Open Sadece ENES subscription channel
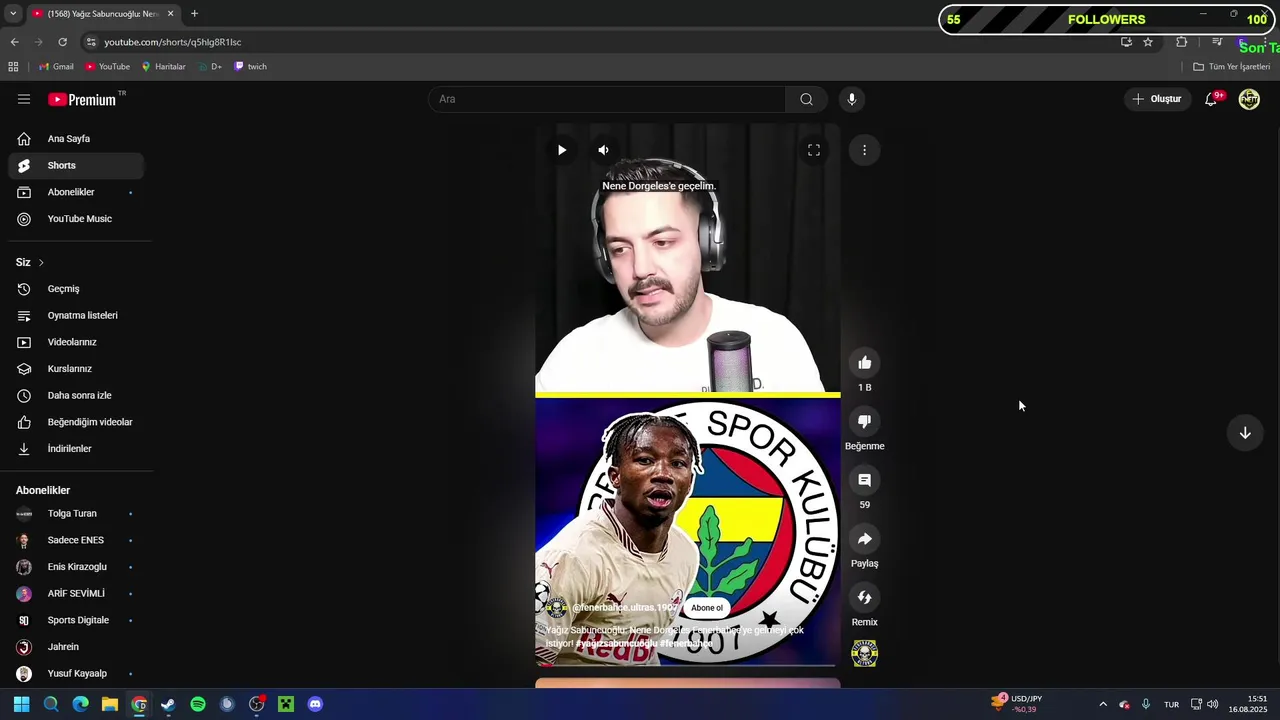 pos(76,540)
